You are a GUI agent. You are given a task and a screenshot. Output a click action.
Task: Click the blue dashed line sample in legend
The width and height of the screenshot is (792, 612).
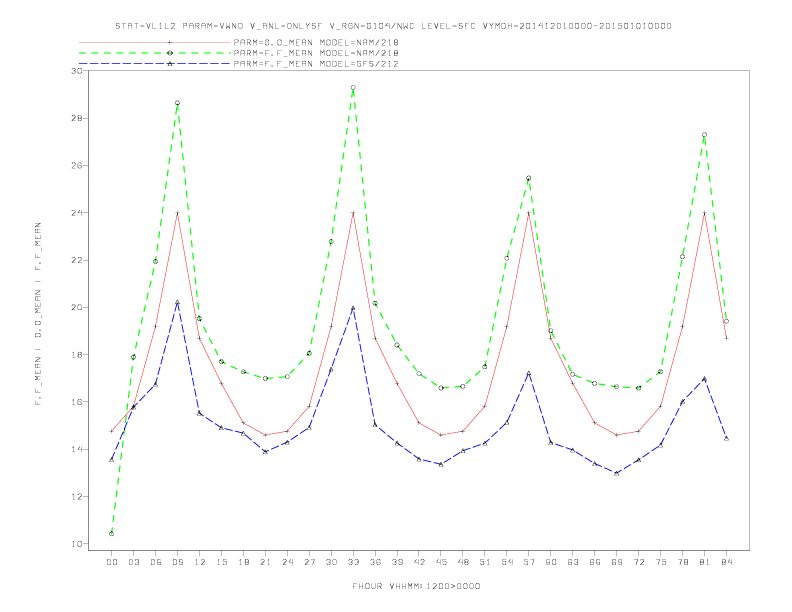155,64
